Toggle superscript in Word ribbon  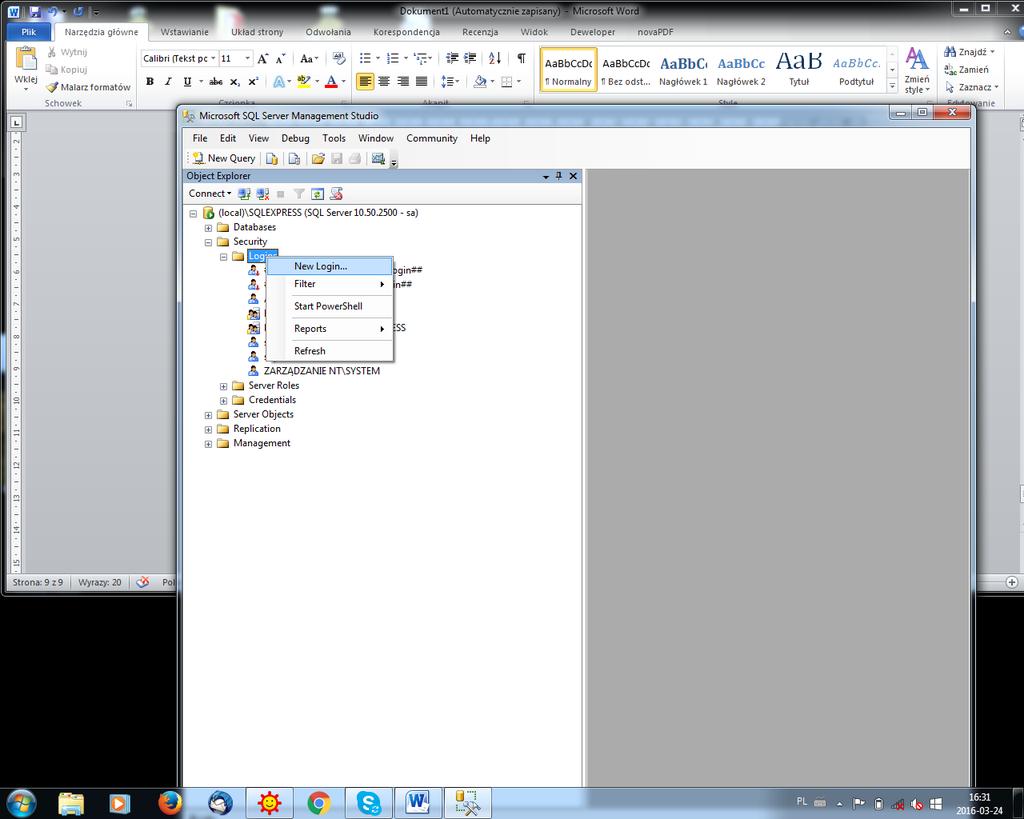coord(253,82)
